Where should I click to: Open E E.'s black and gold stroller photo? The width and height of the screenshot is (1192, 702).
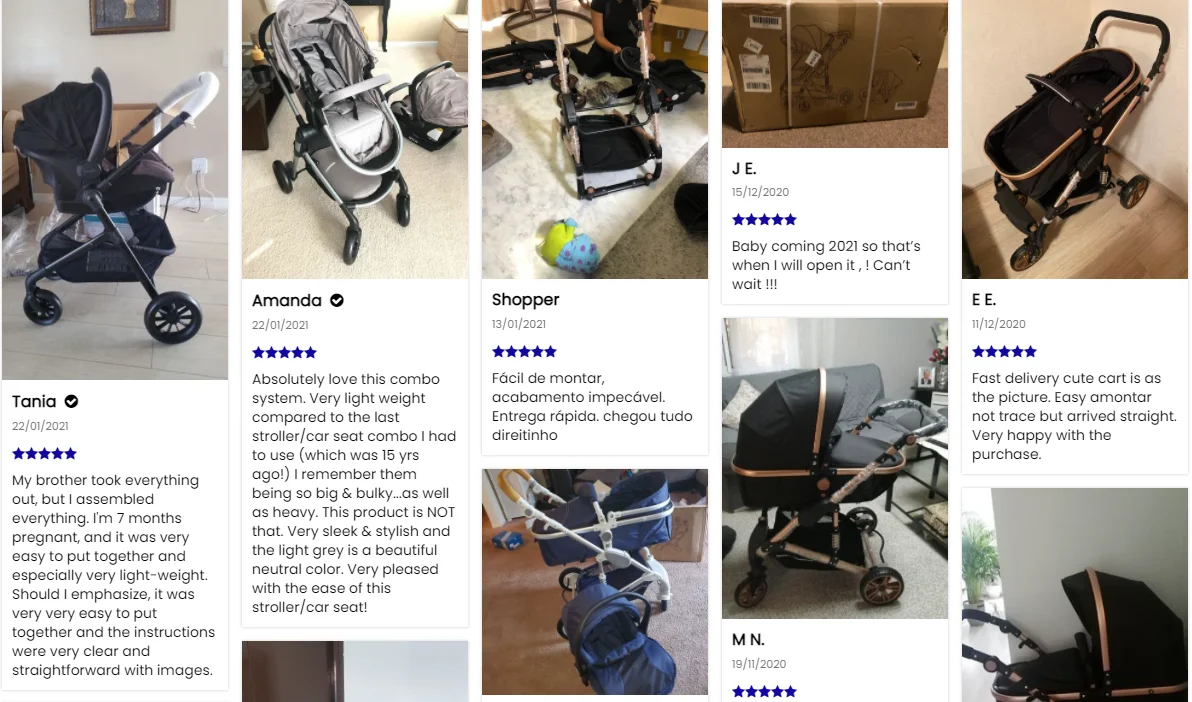click(x=1074, y=139)
